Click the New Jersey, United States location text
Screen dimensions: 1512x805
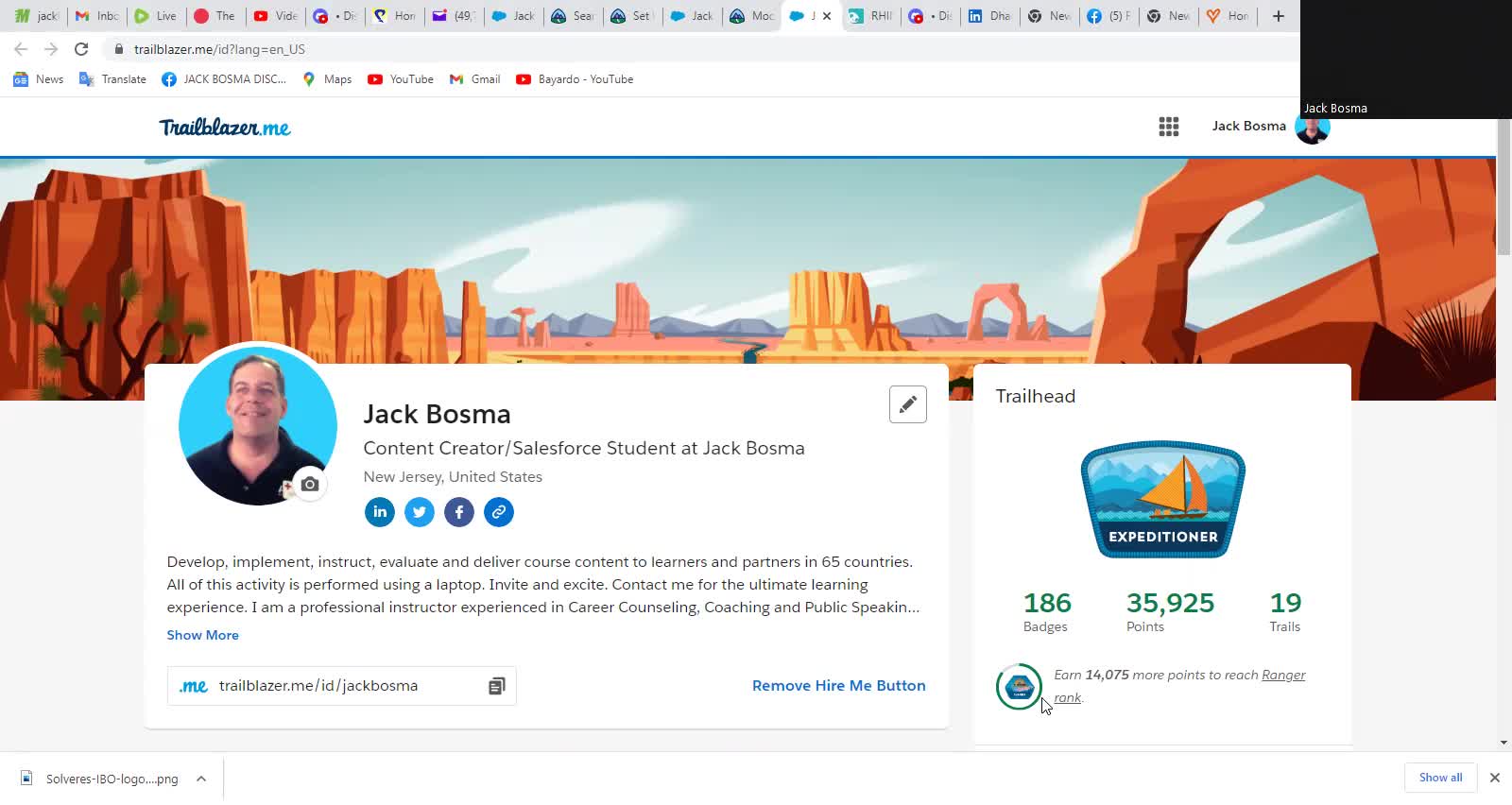click(x=453, y=477)
